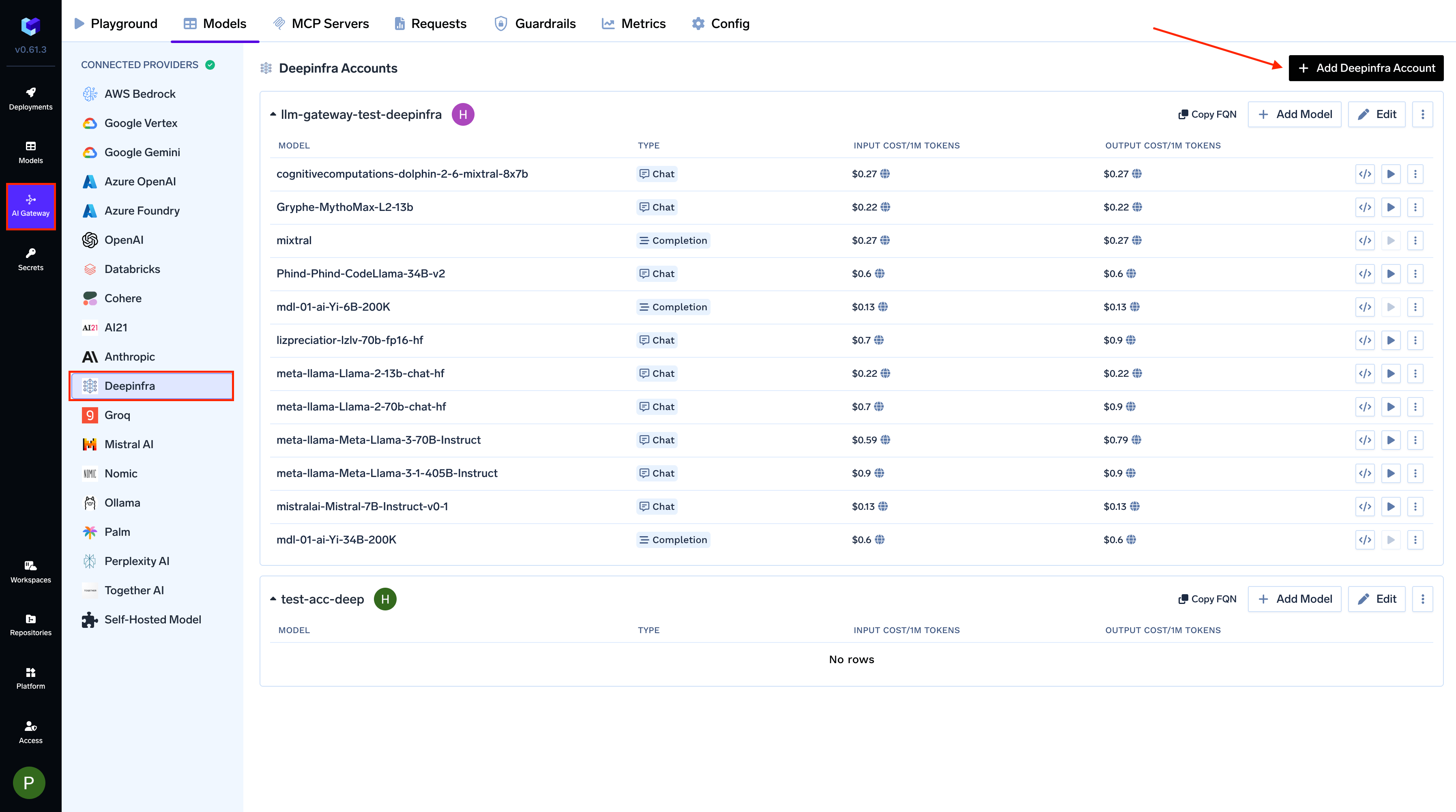Image resolution: width=1456 pixels, height=812 pixels.
Task: Add Model to test-acc-deep account
Action: (x=1294, y=599)
